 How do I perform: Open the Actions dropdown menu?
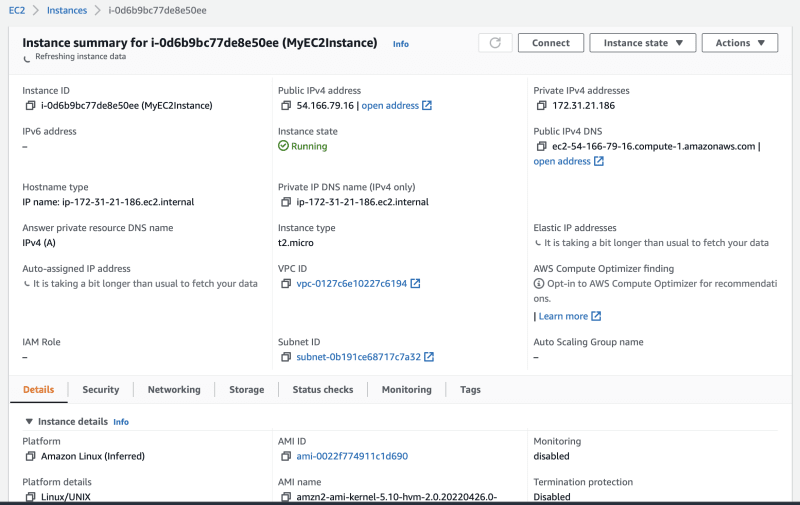pos(740,43)
